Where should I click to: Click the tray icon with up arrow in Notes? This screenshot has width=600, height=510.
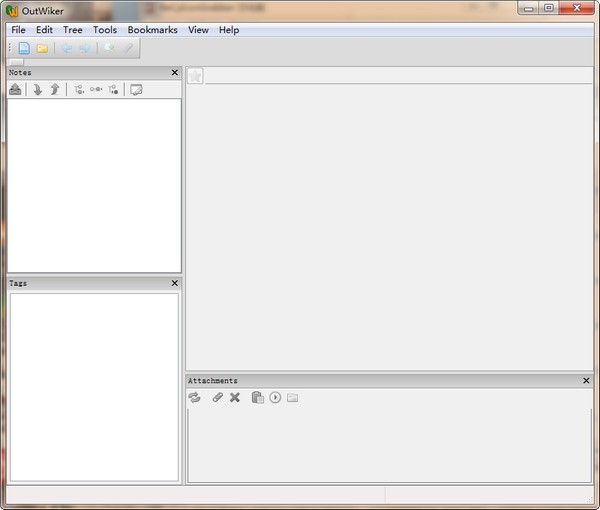coord(15,90)
